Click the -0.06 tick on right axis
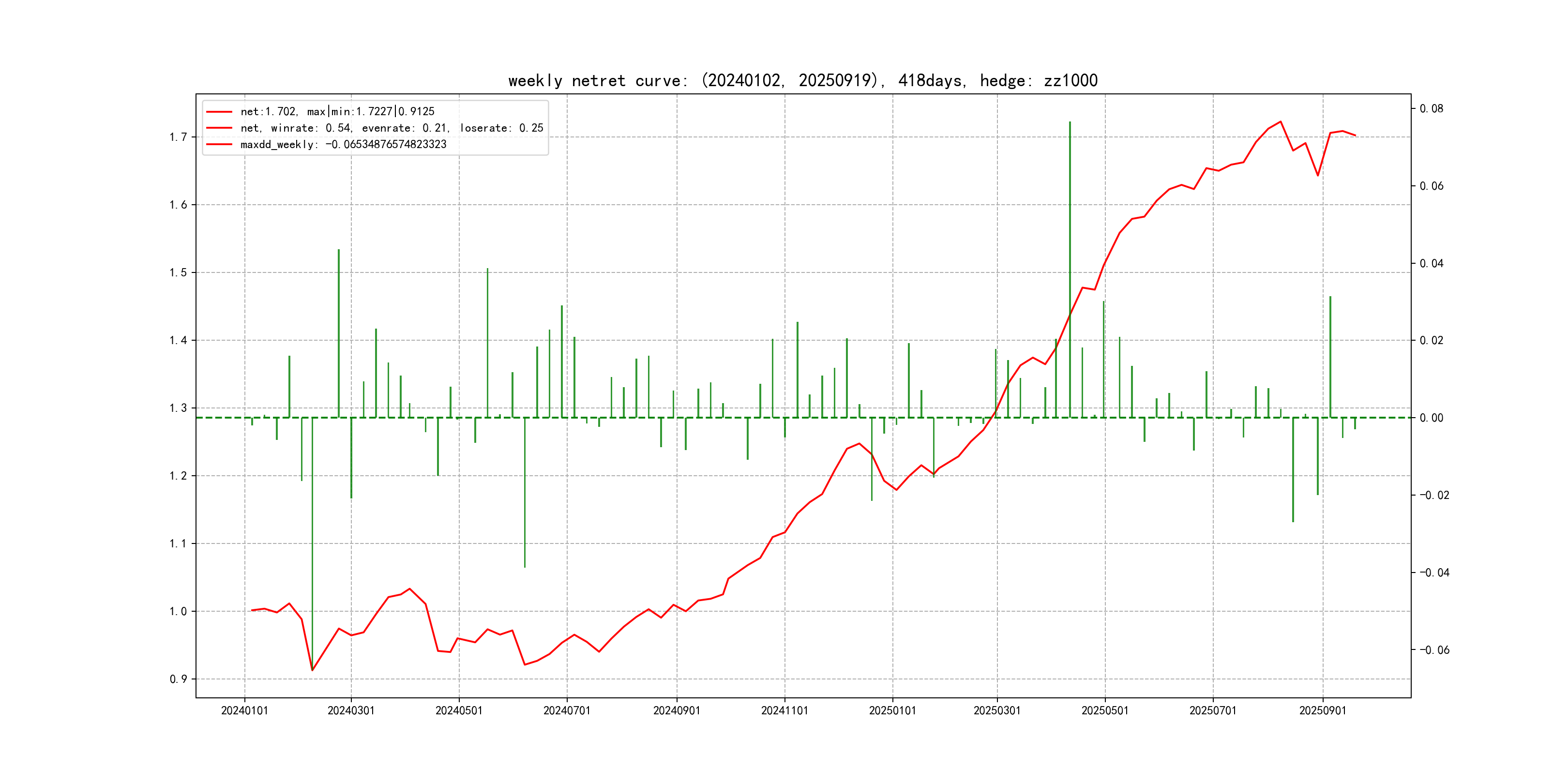 (x=1434, y=649)
